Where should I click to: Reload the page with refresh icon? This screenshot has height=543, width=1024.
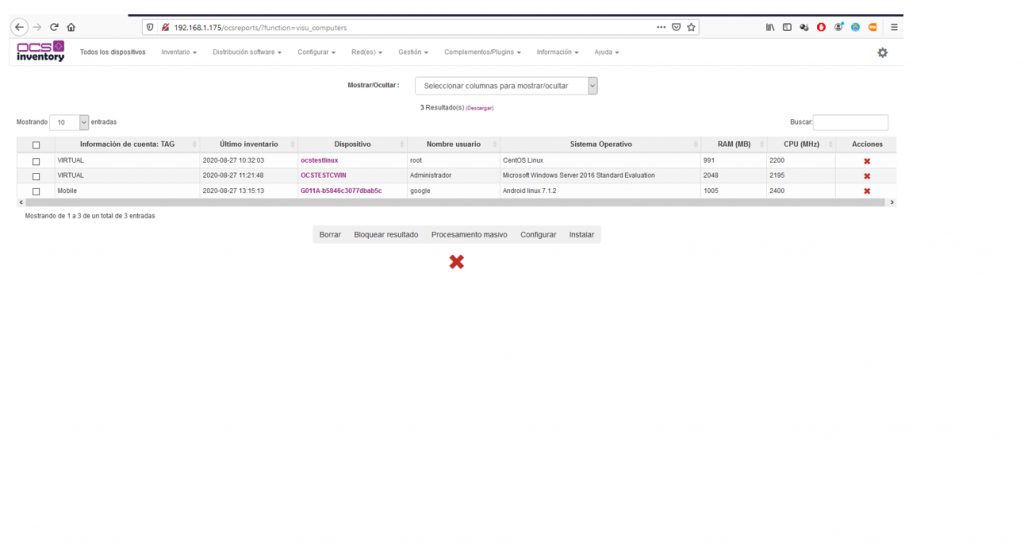pos(54,27)
